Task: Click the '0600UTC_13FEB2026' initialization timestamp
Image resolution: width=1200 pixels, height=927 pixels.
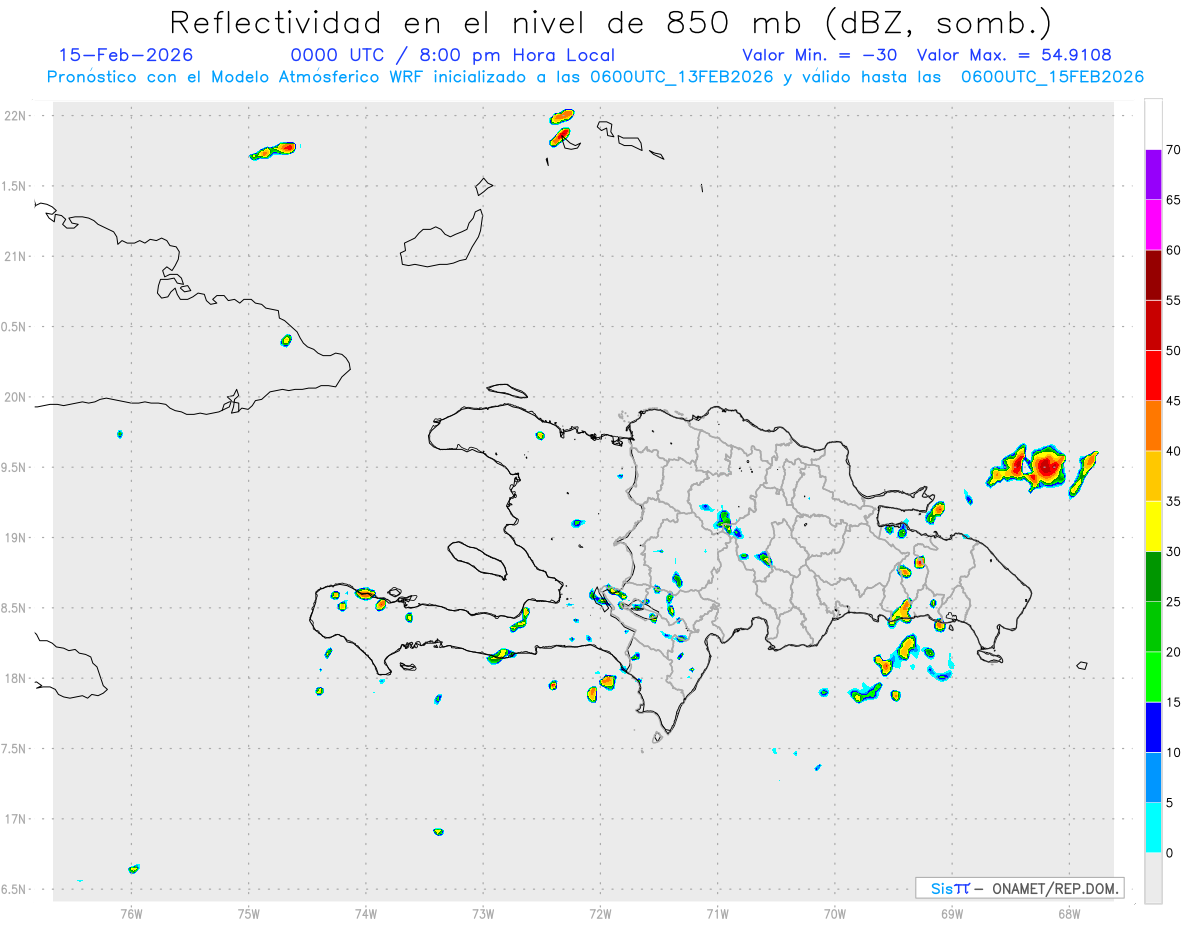Action: point(682,77)
